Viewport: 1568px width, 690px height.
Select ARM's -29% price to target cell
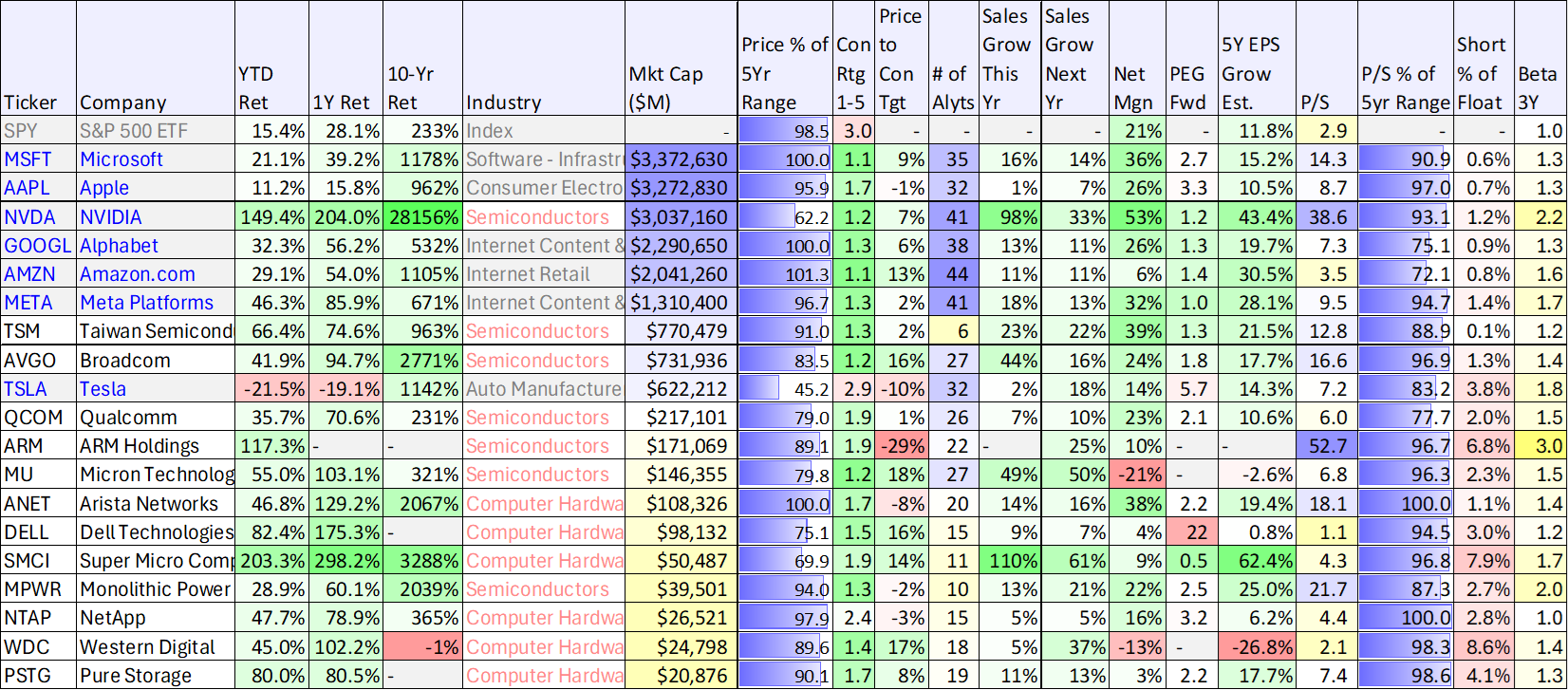tap(902, 446)
